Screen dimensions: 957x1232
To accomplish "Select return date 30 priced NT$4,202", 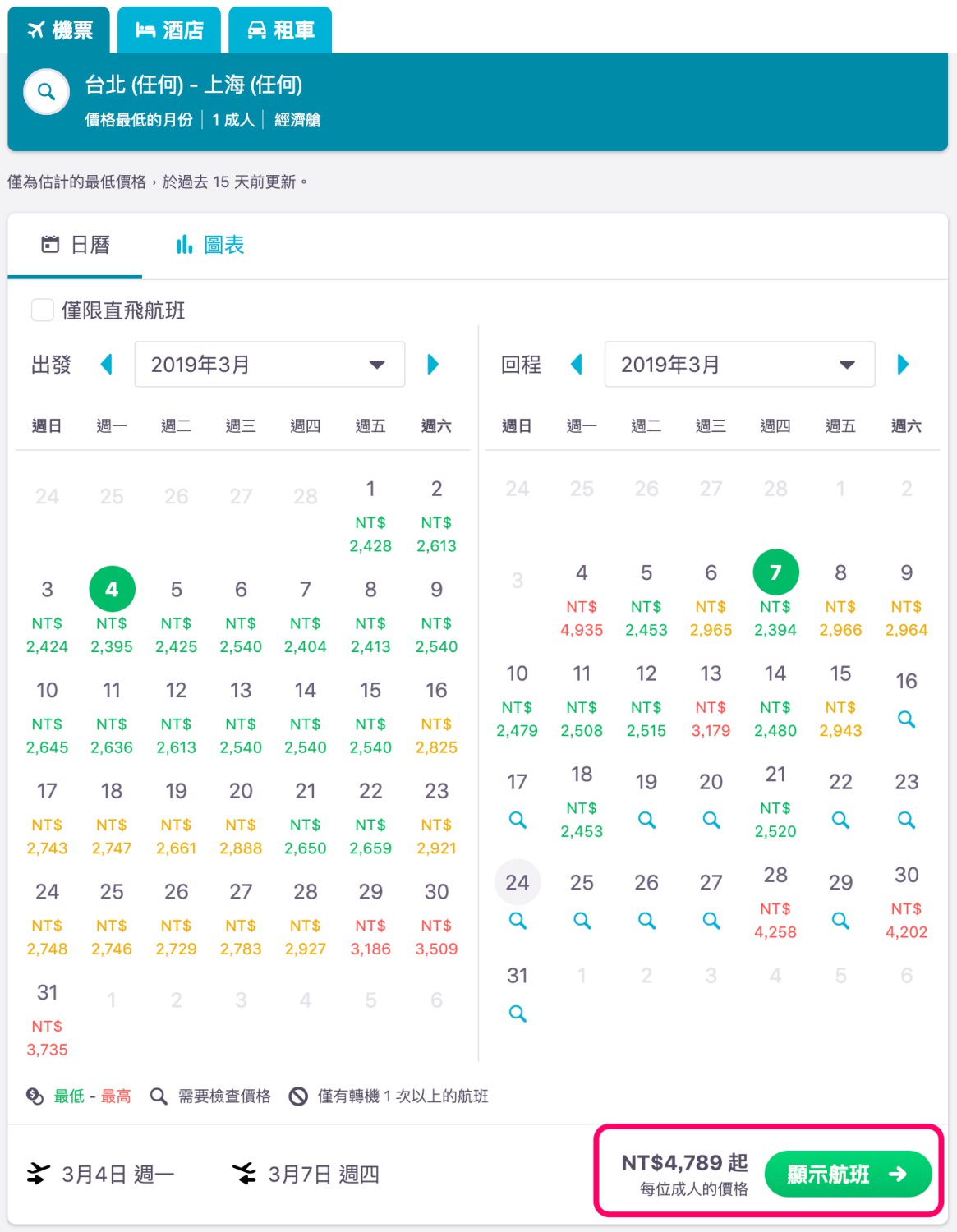I will click(906, 903).
